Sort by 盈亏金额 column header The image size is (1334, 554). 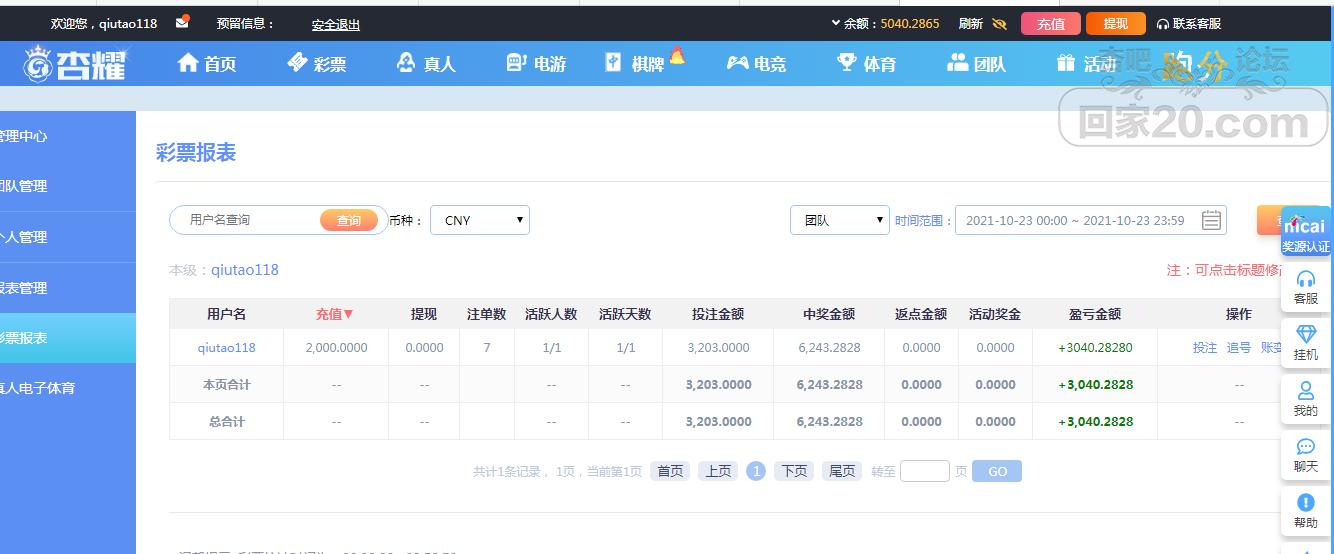[1095, 314]
